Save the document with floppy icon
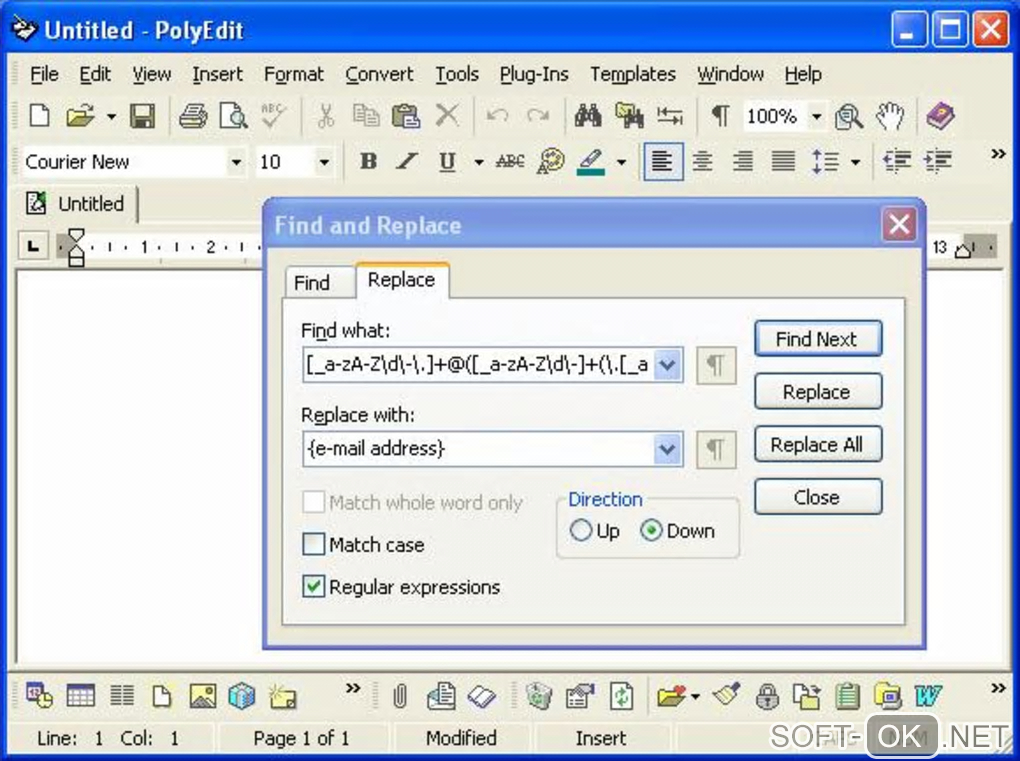Viewport: 1020px width, 761px height. coord(142,116)
